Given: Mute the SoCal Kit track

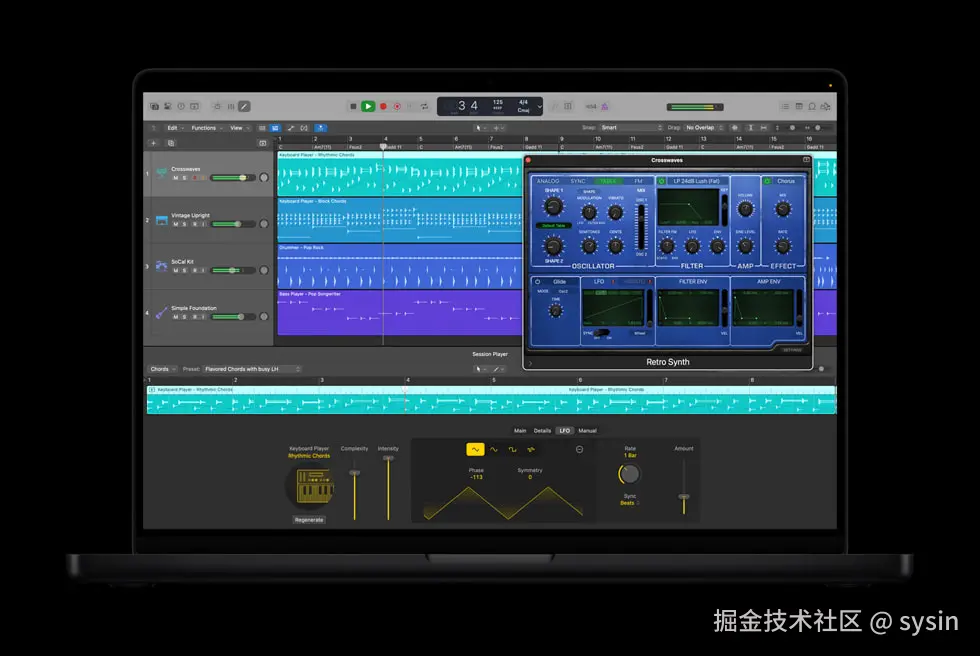Looking at the screenshot, I should pyautogui.click(x=176, y=271).
